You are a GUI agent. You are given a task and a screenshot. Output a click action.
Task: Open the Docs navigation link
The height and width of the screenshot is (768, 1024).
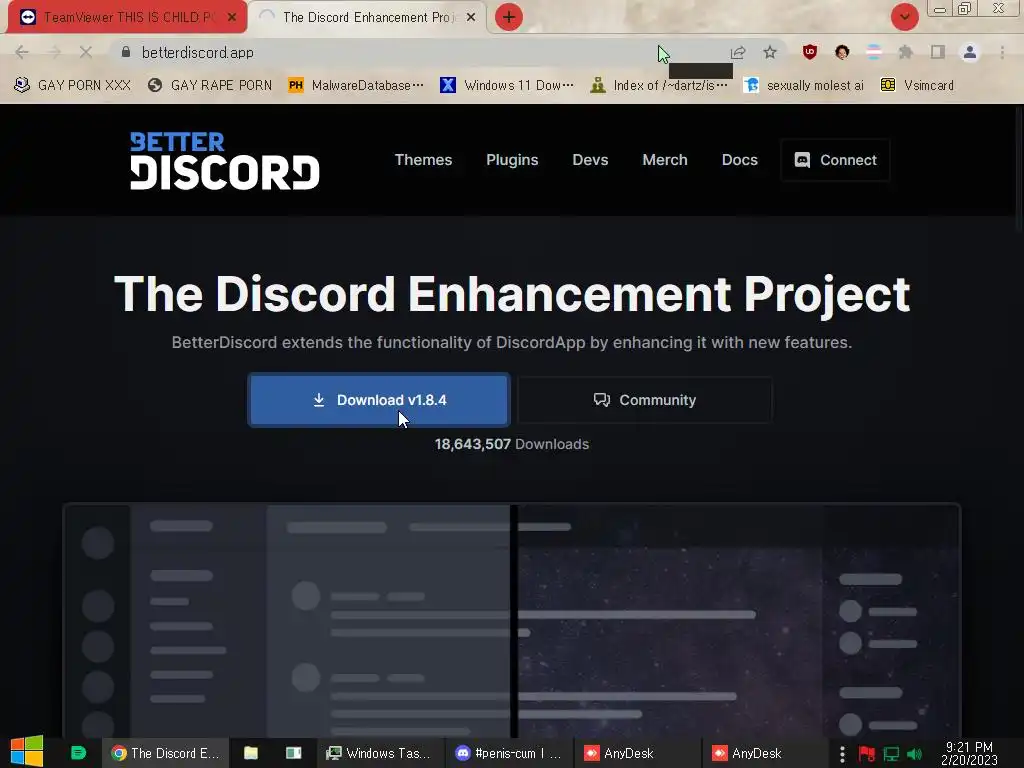(x=740, y=160)
